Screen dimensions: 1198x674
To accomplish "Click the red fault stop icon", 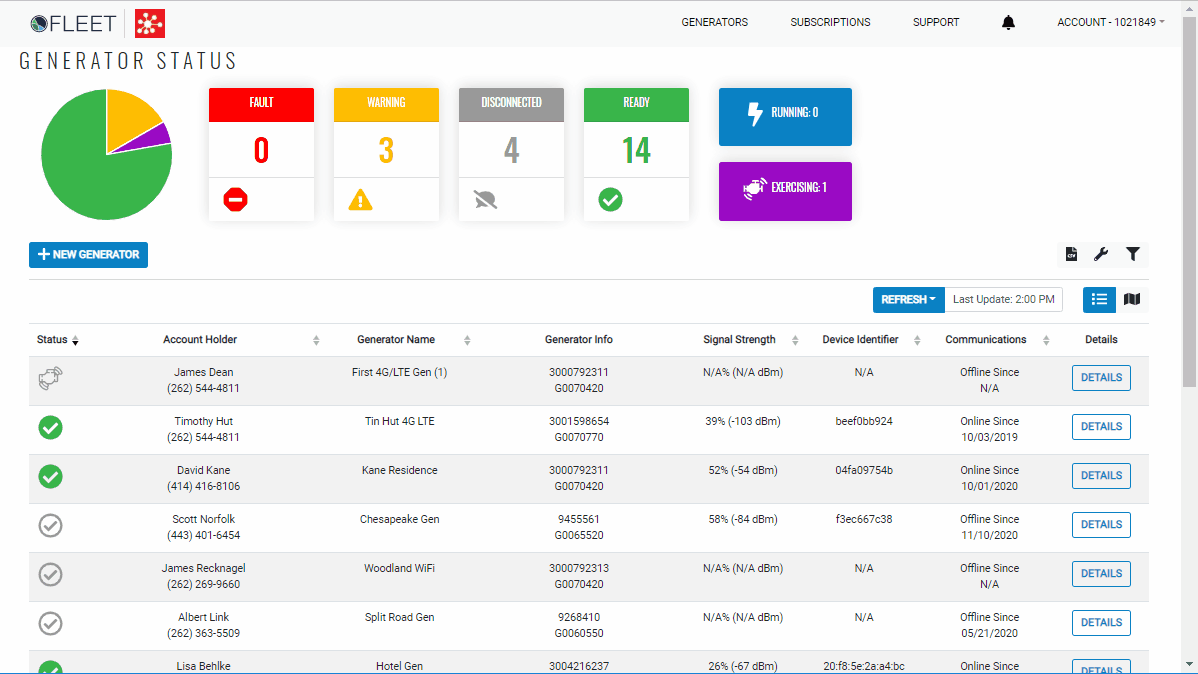I will point(235,200).
